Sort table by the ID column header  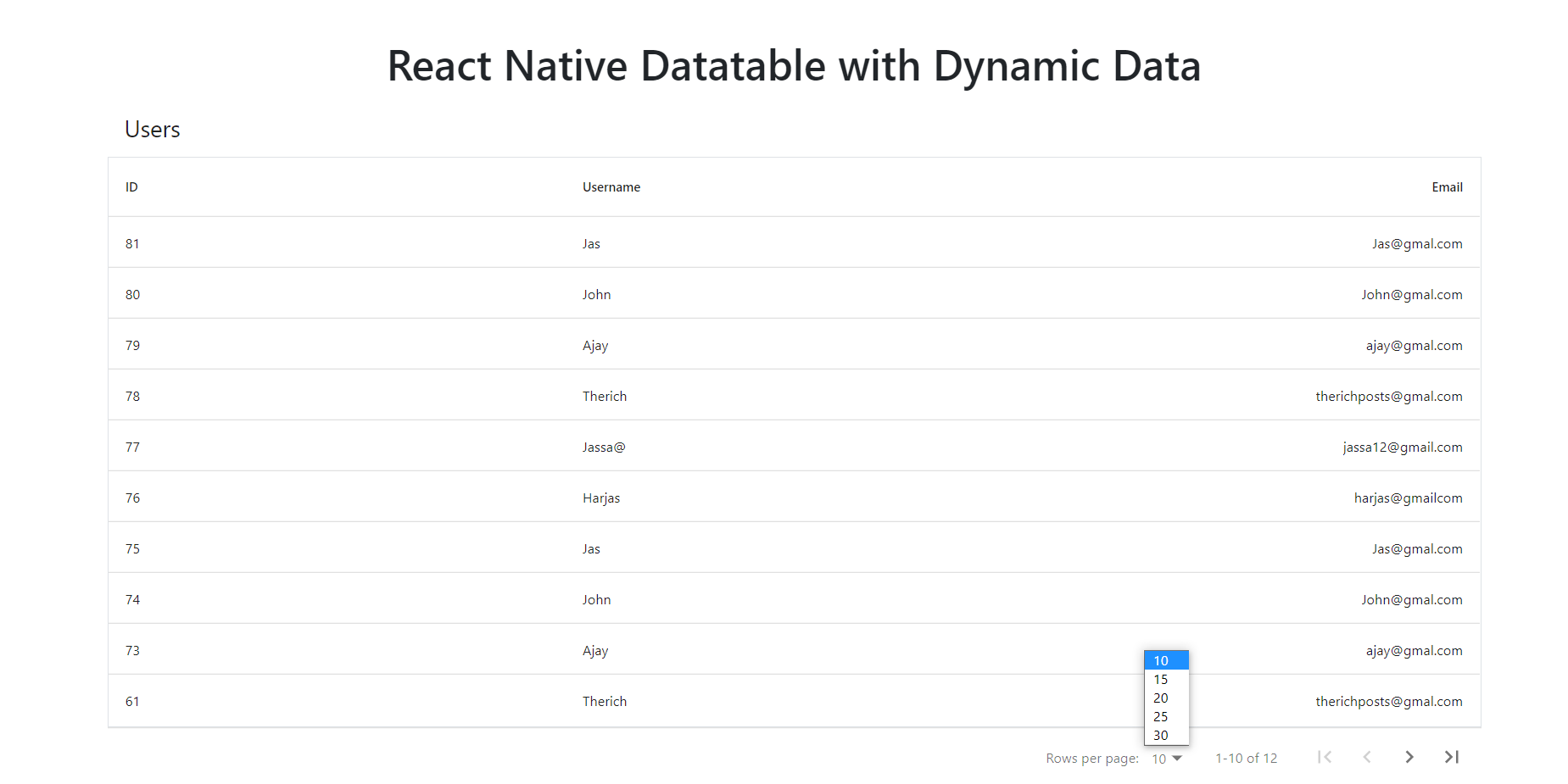click(132, 186)
